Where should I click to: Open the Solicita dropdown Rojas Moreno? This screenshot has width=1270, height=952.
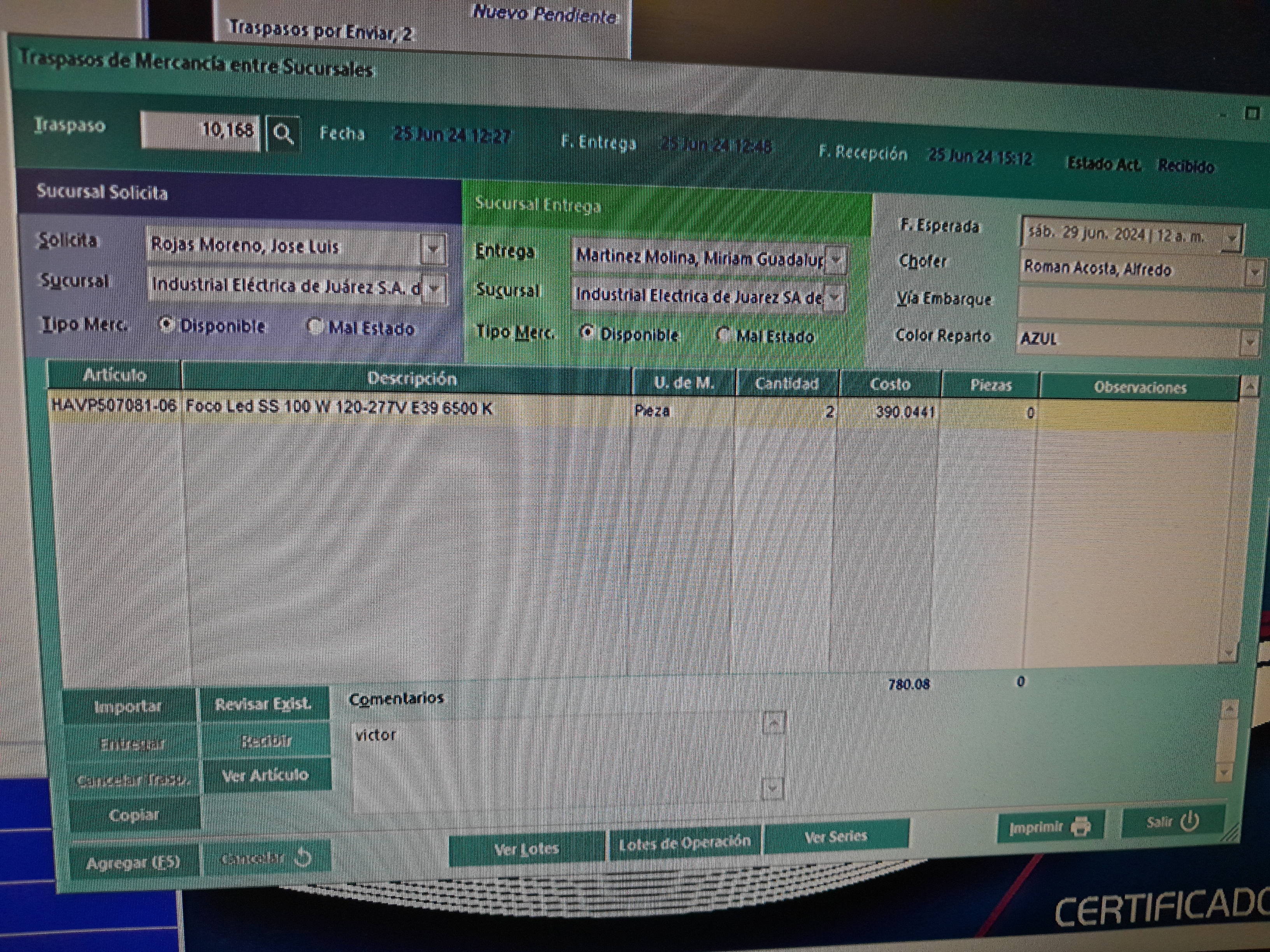433,249
